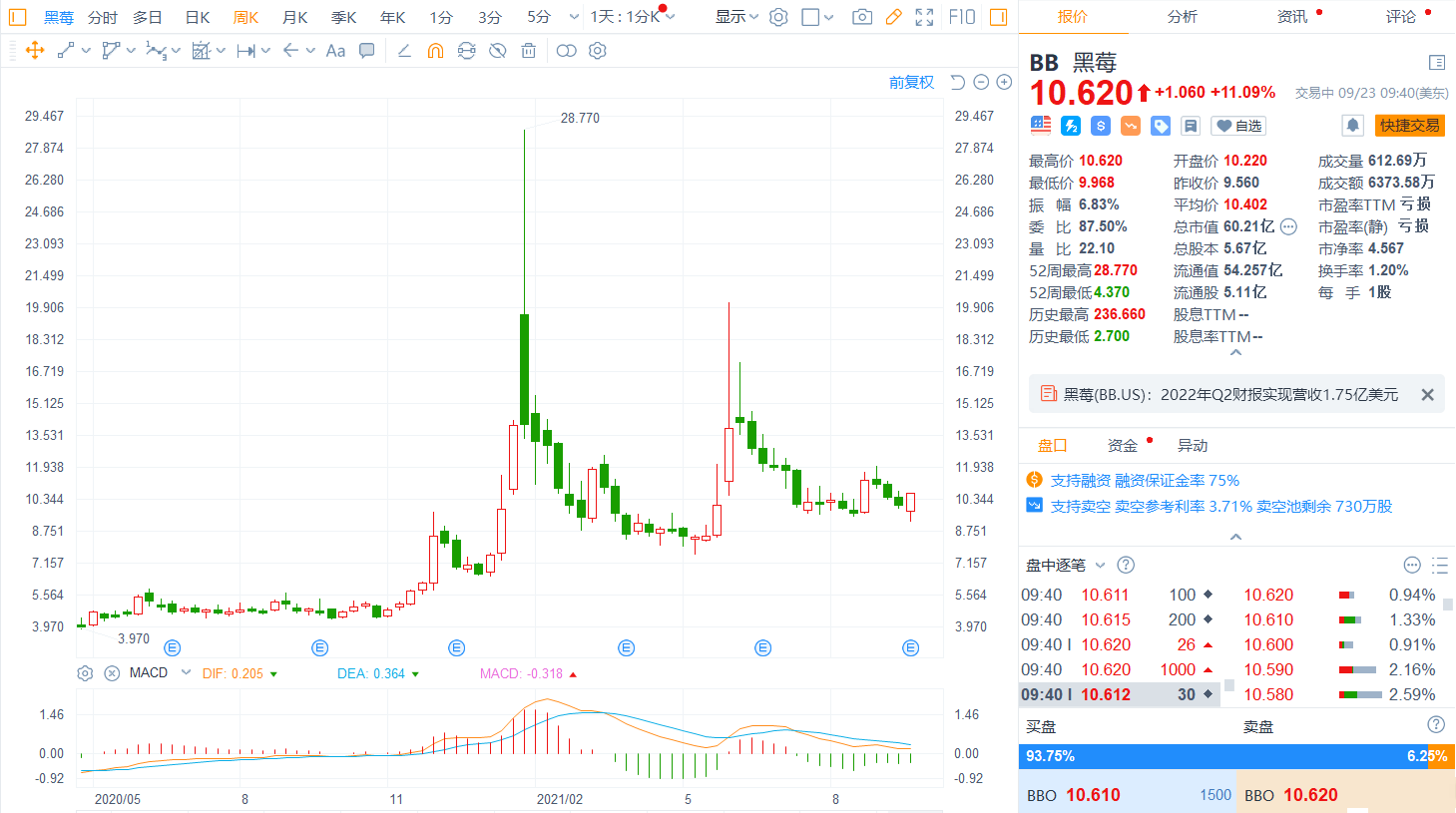Switch to the 资金 tab
The width and height of the screenshot is (1456, 813).
coord(1123,446)
